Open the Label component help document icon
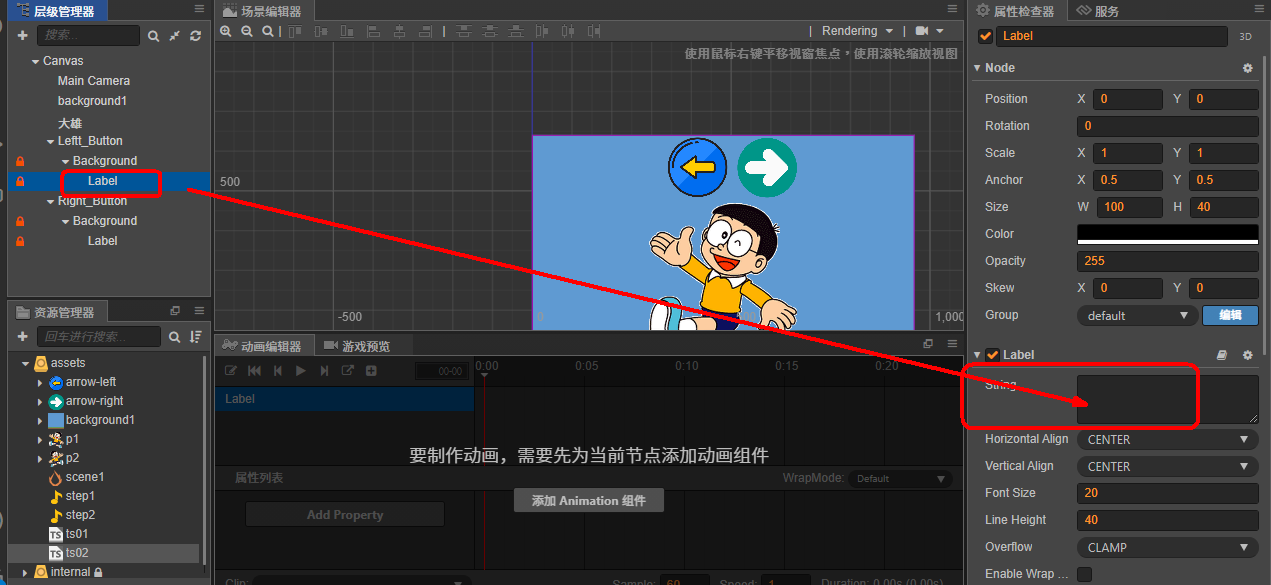Image resolution: width=1271 pixels, height=585 pixels. (1221, 355)
